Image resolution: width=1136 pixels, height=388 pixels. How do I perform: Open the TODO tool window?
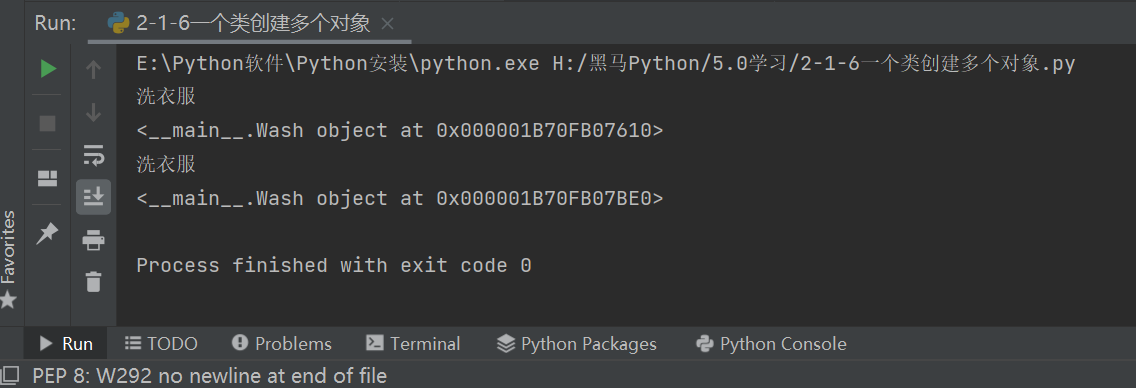[161, 344]
